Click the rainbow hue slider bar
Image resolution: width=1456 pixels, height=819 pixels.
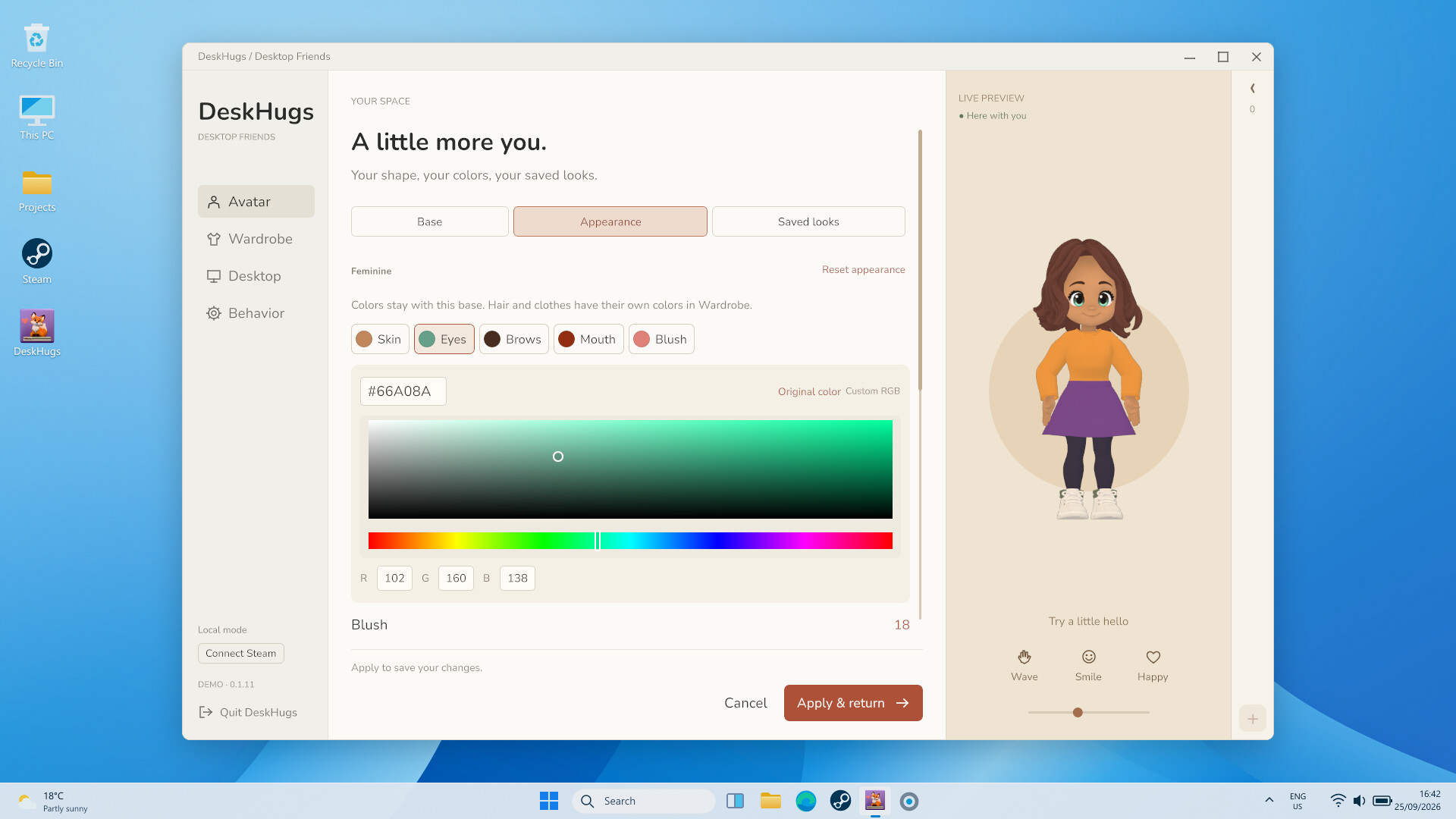[630, 541]
